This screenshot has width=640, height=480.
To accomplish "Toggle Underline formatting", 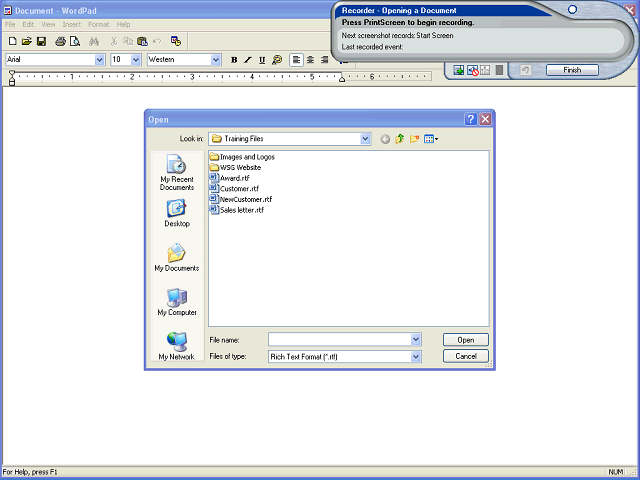I will click(262, 60).
